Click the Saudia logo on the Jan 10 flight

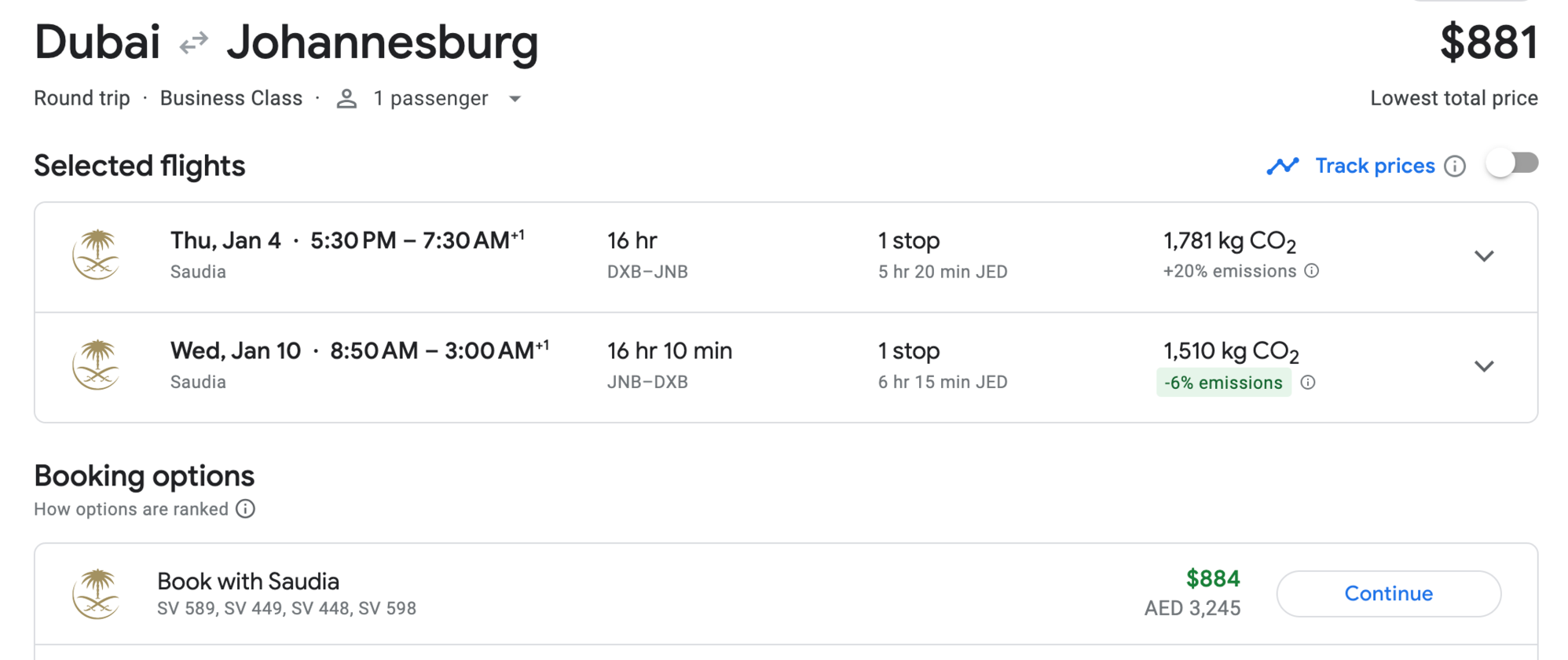(97, 365)
